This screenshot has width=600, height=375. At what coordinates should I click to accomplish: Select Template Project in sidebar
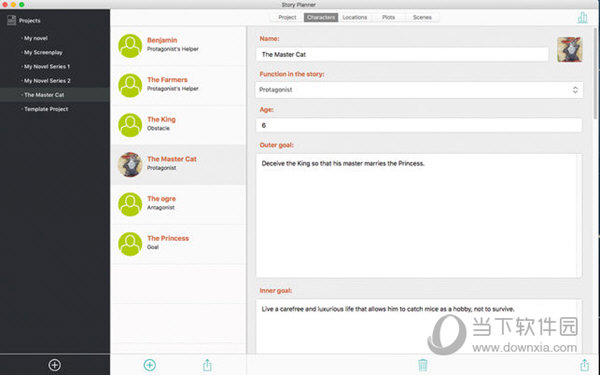pos(46,109)
